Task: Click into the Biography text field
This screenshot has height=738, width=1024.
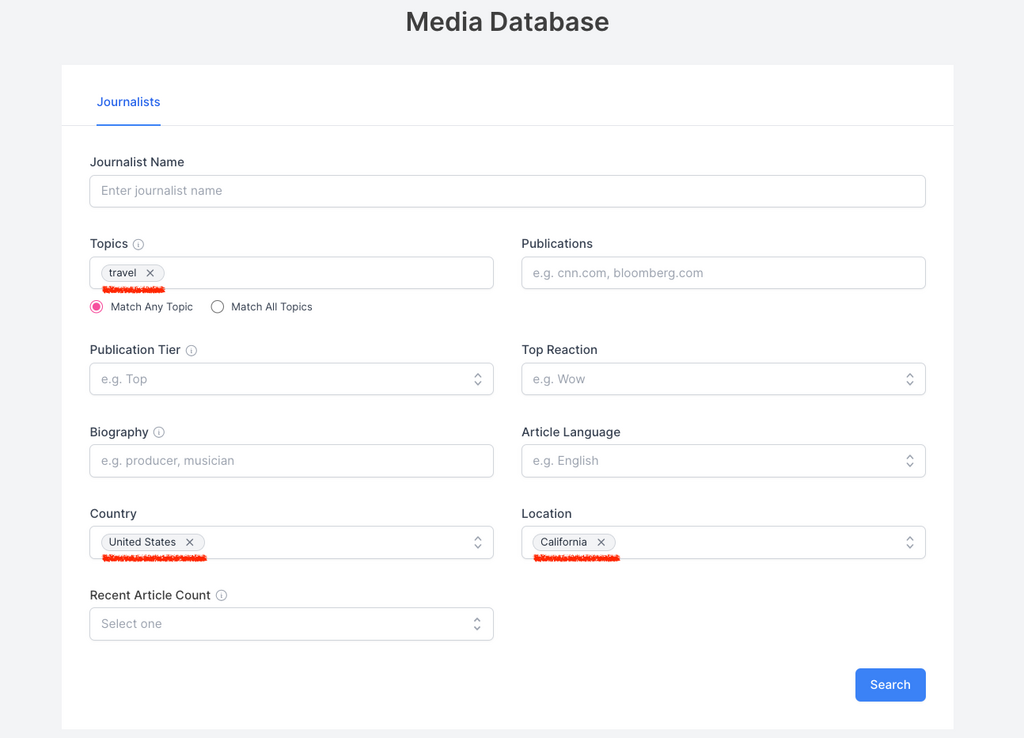Action: (291, 461)
